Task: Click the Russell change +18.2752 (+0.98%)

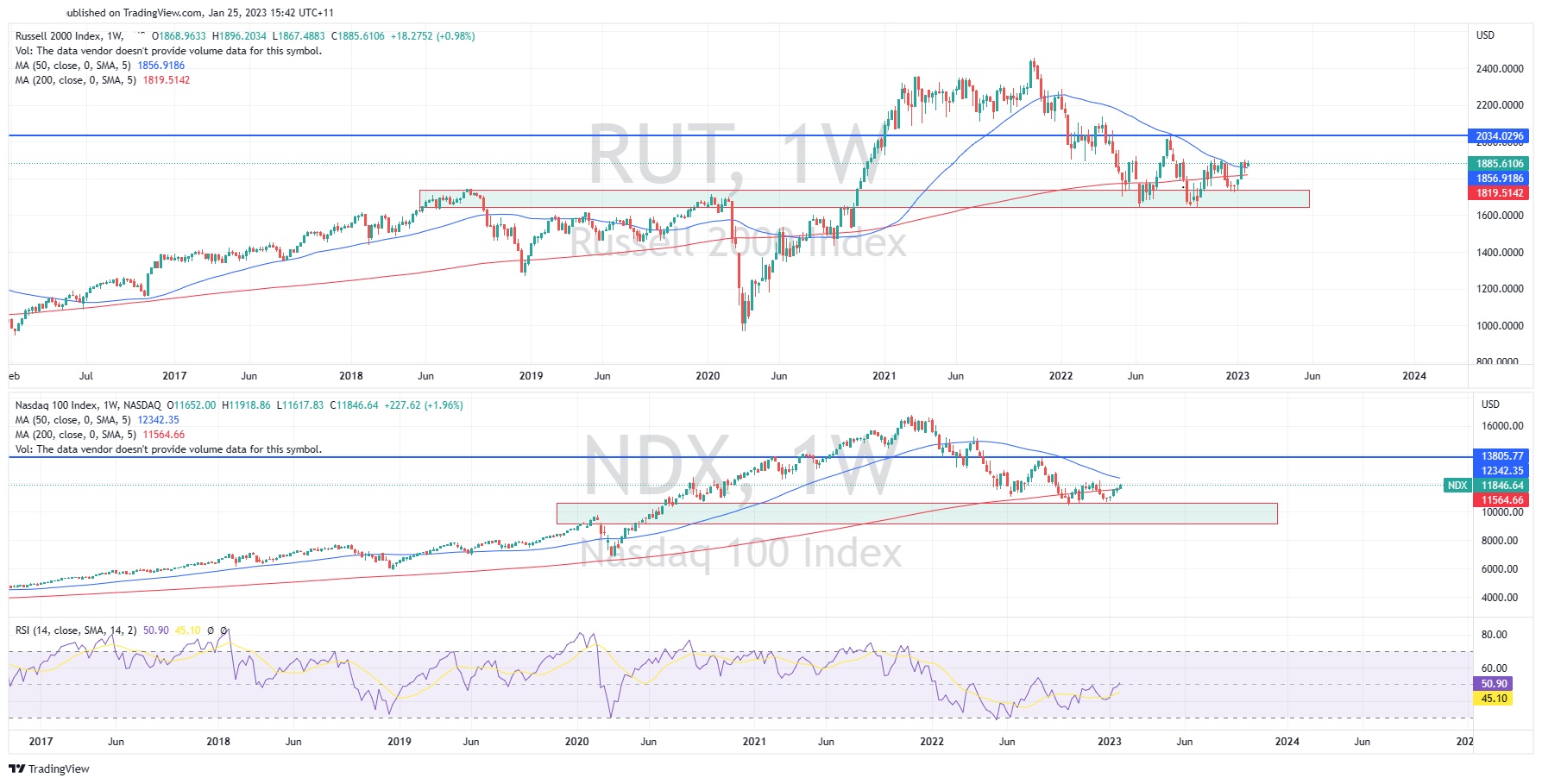Action: tap(432, 36)
